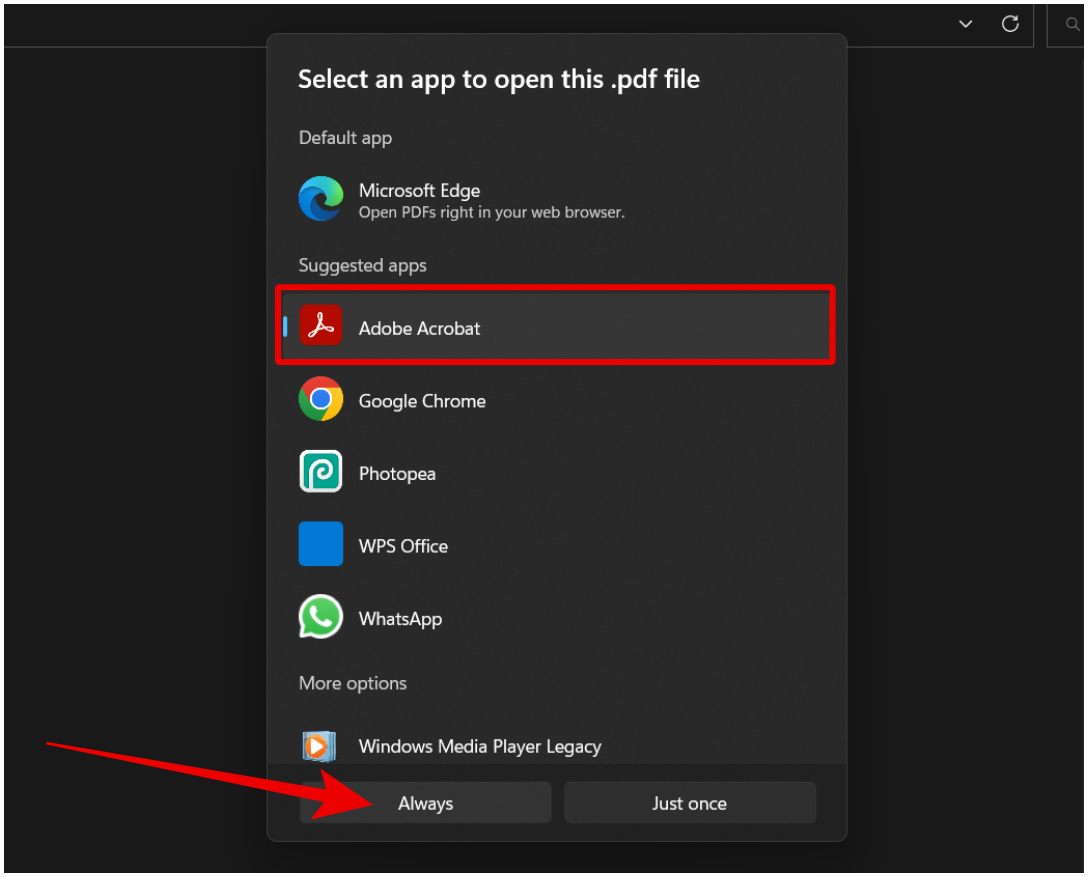Click the Windows Media Player Legacy icon

318,746
